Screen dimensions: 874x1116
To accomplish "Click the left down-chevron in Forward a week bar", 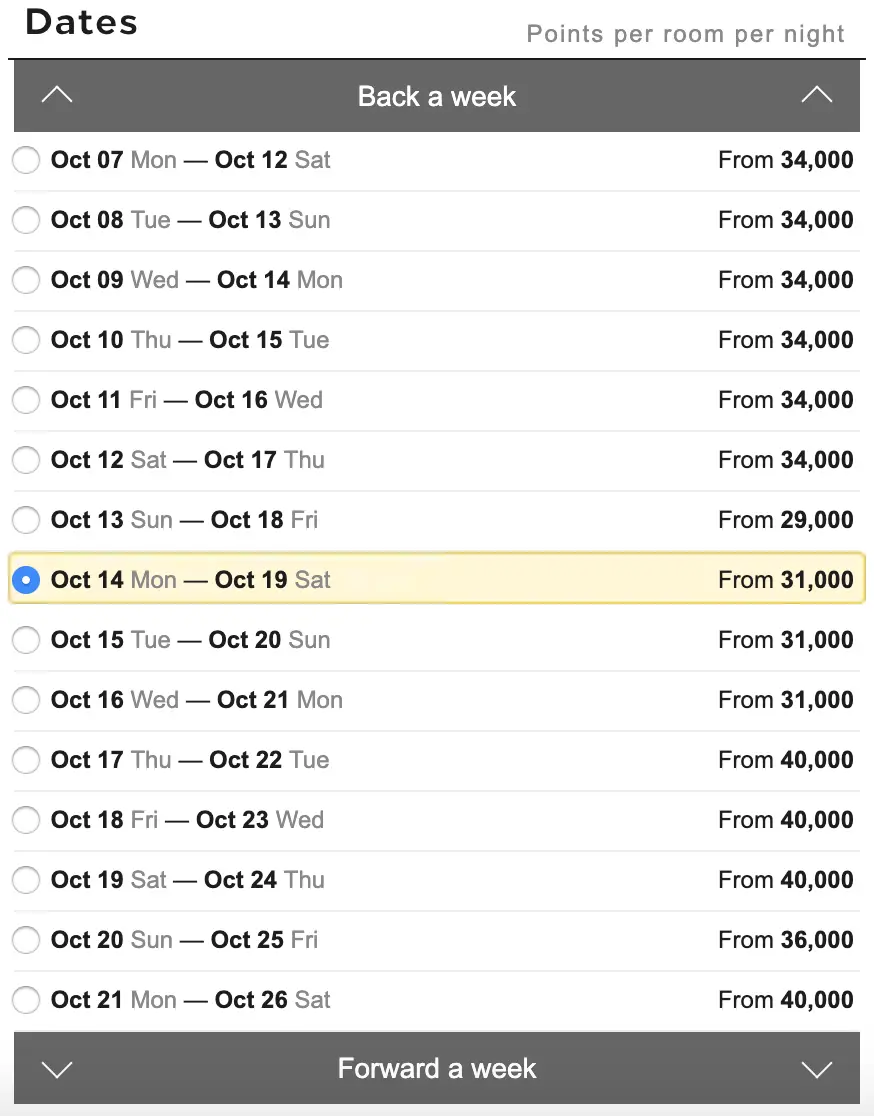I will [x=57, y=1069].
